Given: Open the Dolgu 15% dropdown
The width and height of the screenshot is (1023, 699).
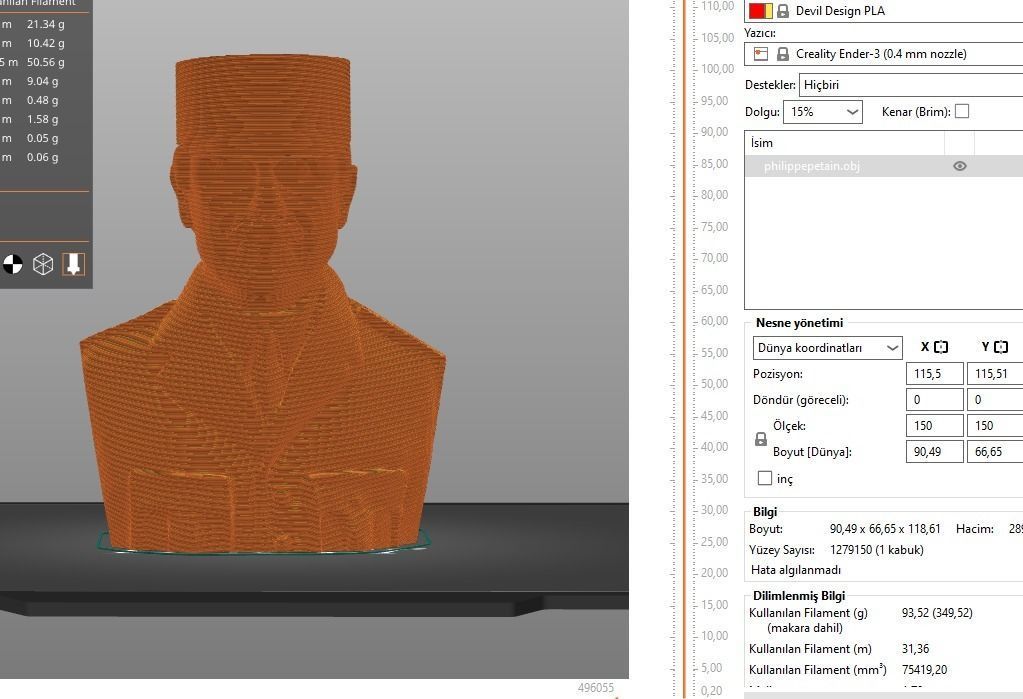Looking at the screenshot, I should click(x=823, y=112).
